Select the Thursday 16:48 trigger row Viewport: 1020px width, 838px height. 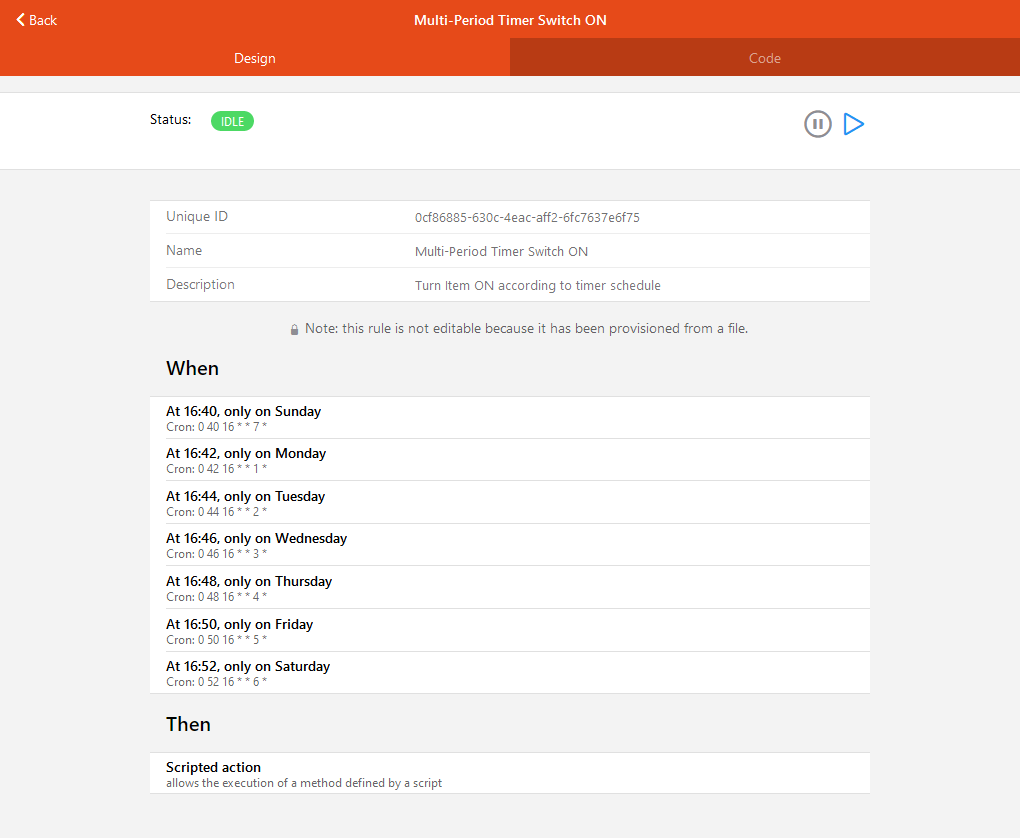click(509, 588)
